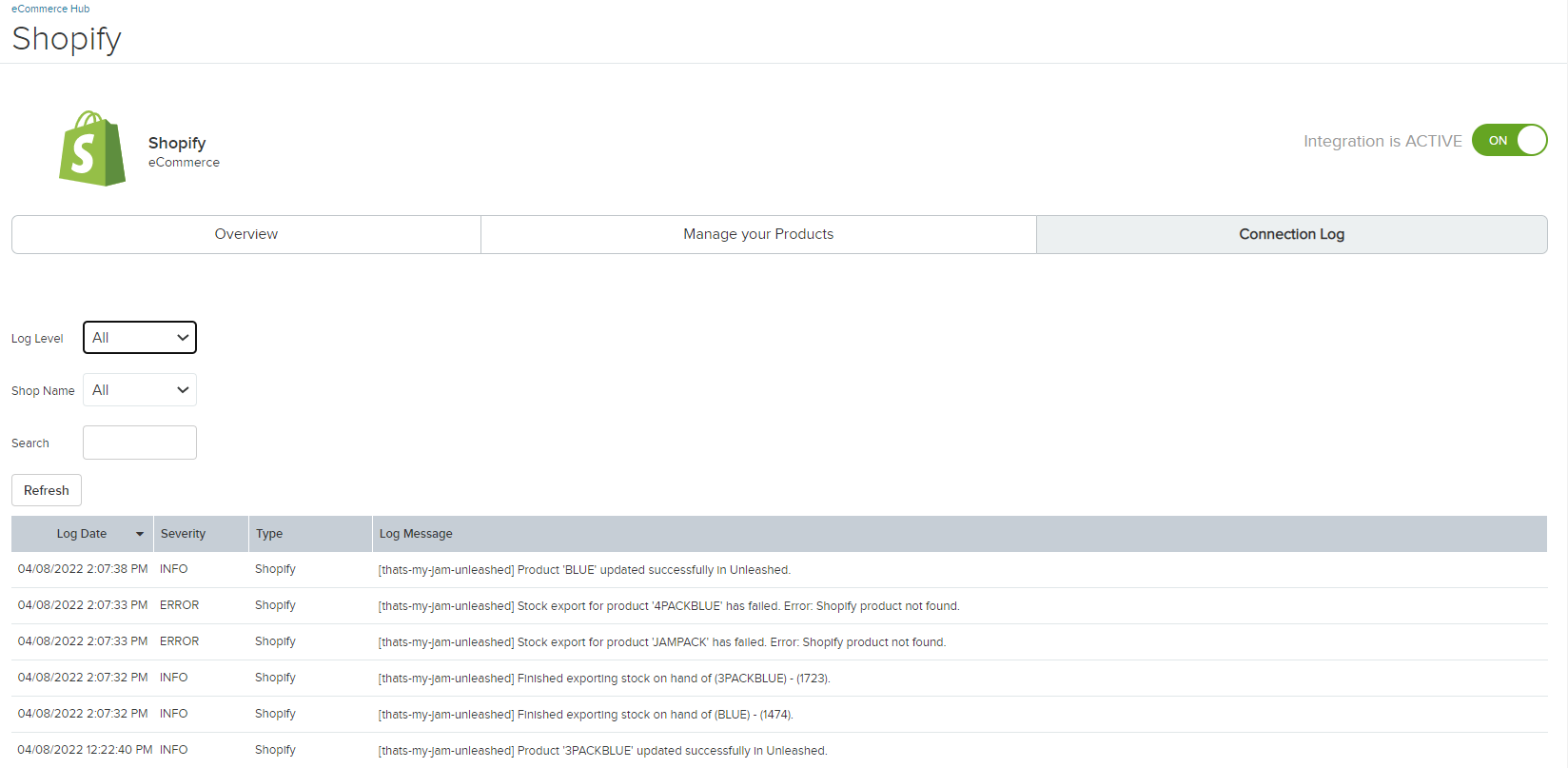Image resolution: width=1568 pixels, height=768 pixels.
Task: Click the Log Date sort arrow
Action: 140,534
